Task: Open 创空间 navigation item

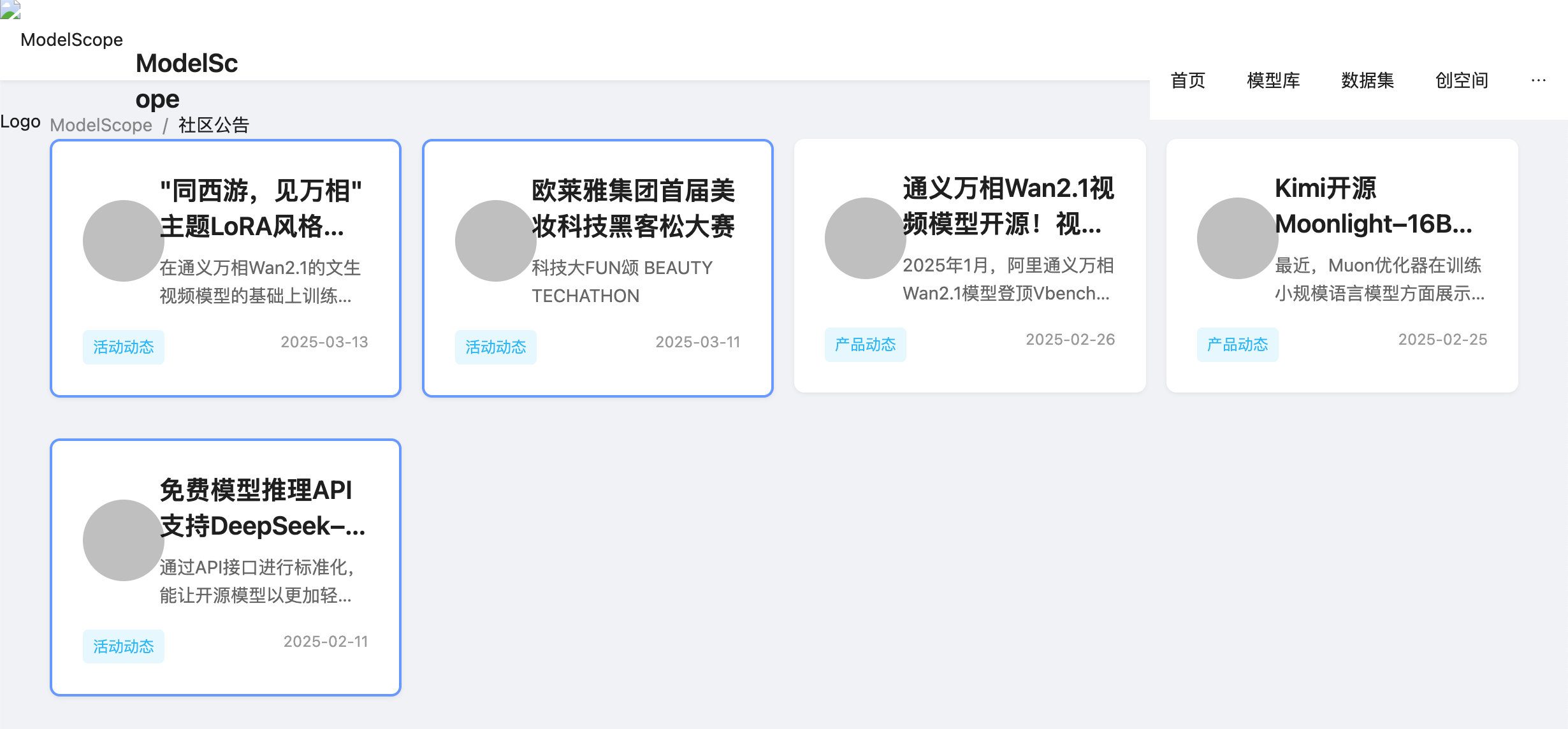Action: 1462,80
